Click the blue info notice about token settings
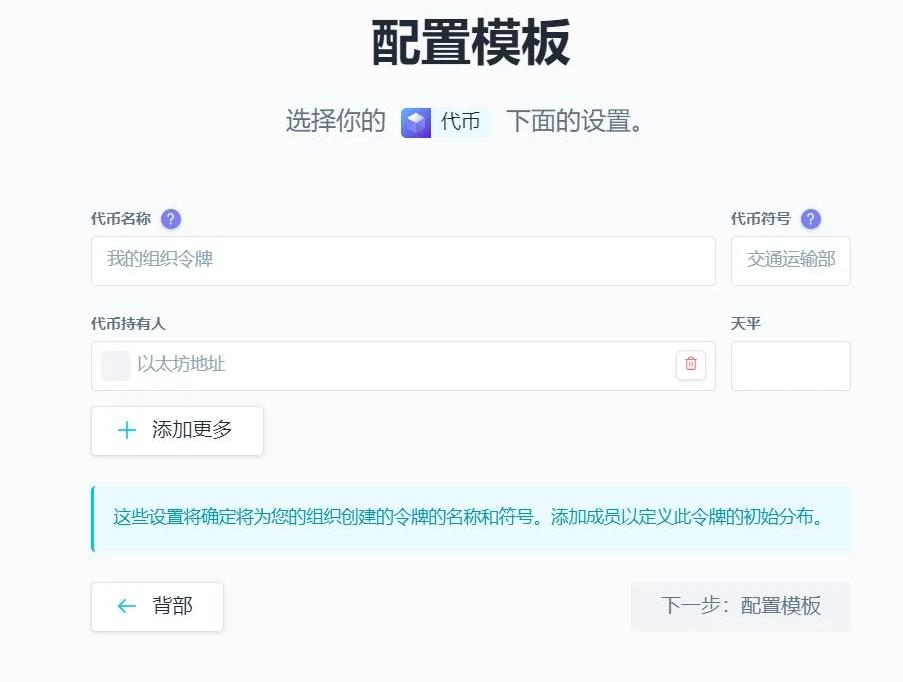 [x=470, y=518]
